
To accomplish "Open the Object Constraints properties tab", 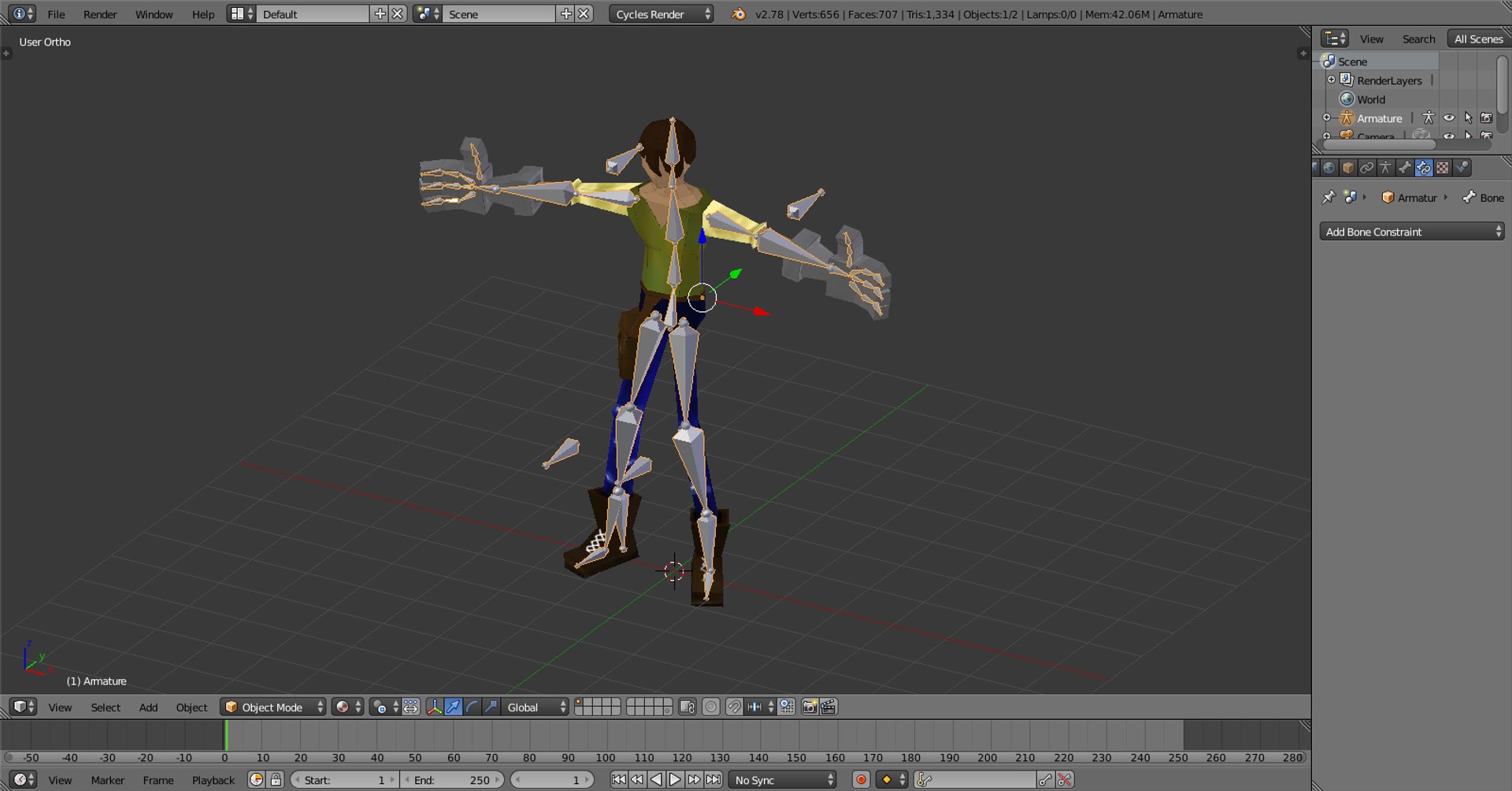I will pos(1367,168).
